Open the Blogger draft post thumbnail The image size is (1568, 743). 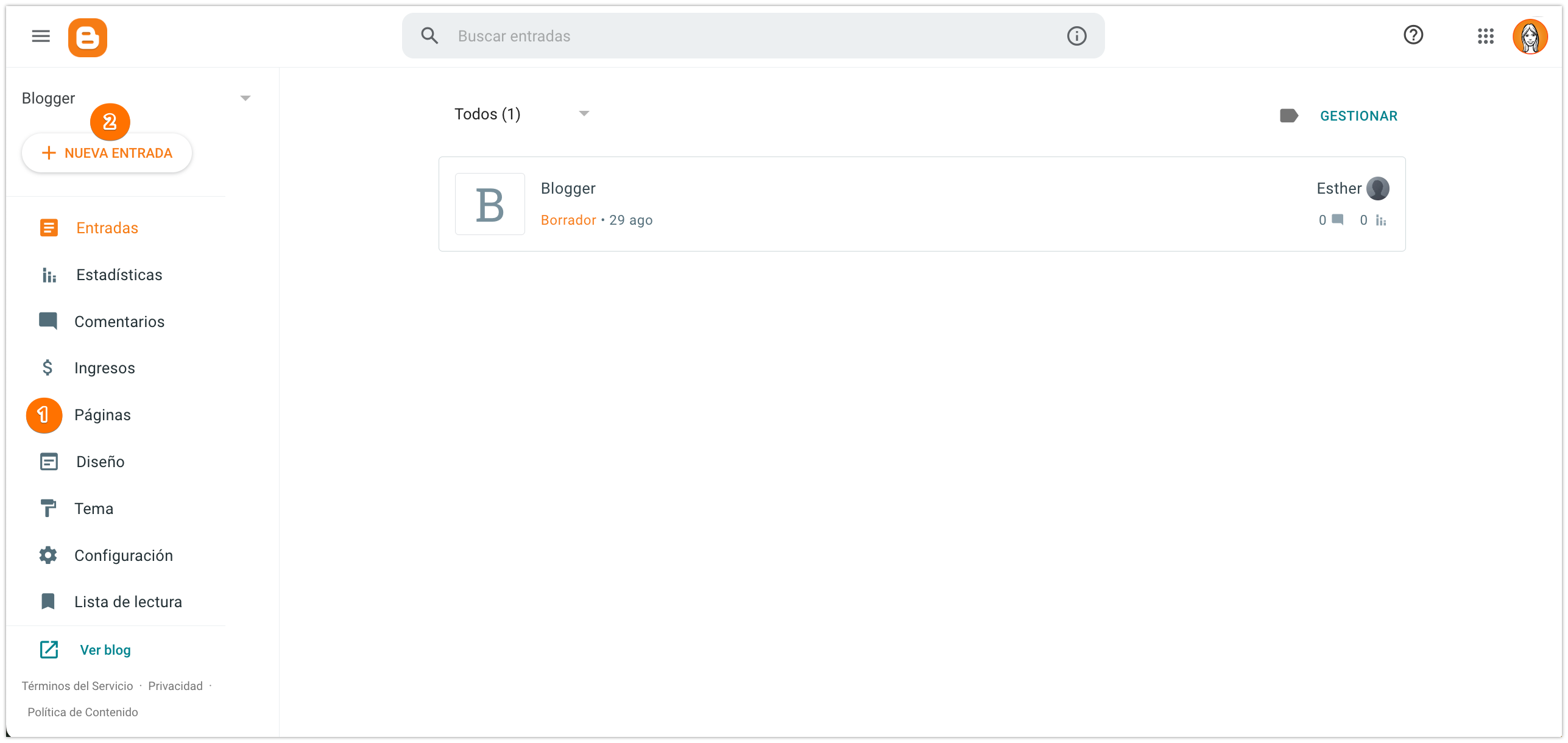(x=490, y=204)
